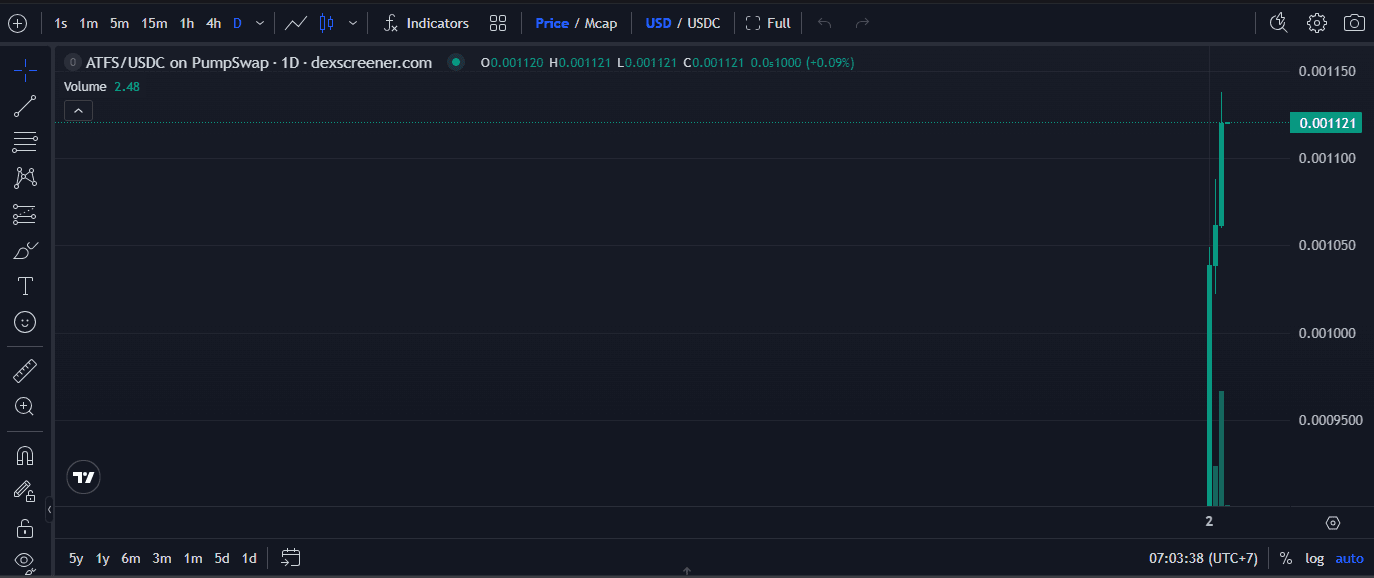Toggle log scale mode
The image size is (1374, 578).
[1314, 558]
